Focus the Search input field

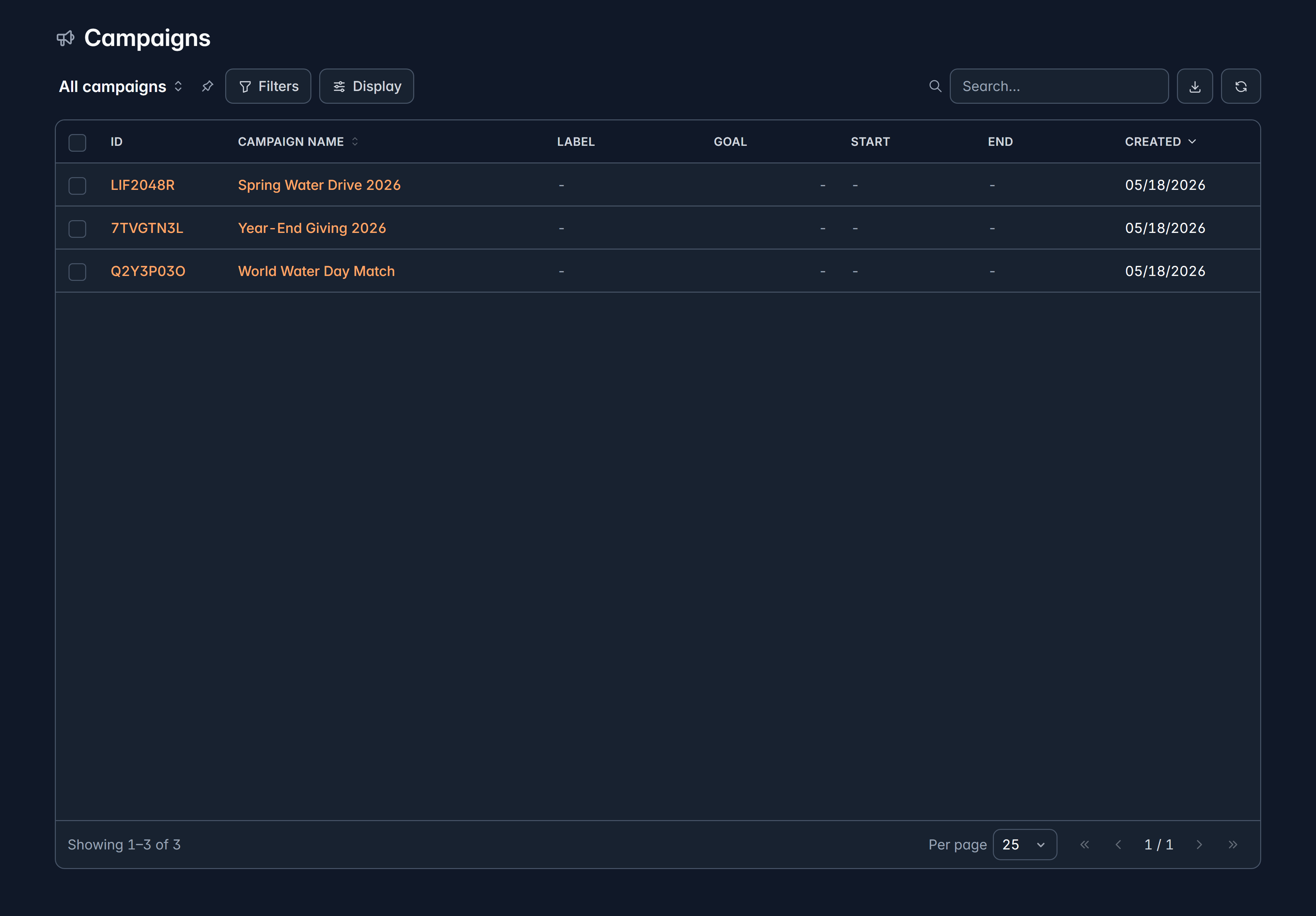pos(1059,86)
